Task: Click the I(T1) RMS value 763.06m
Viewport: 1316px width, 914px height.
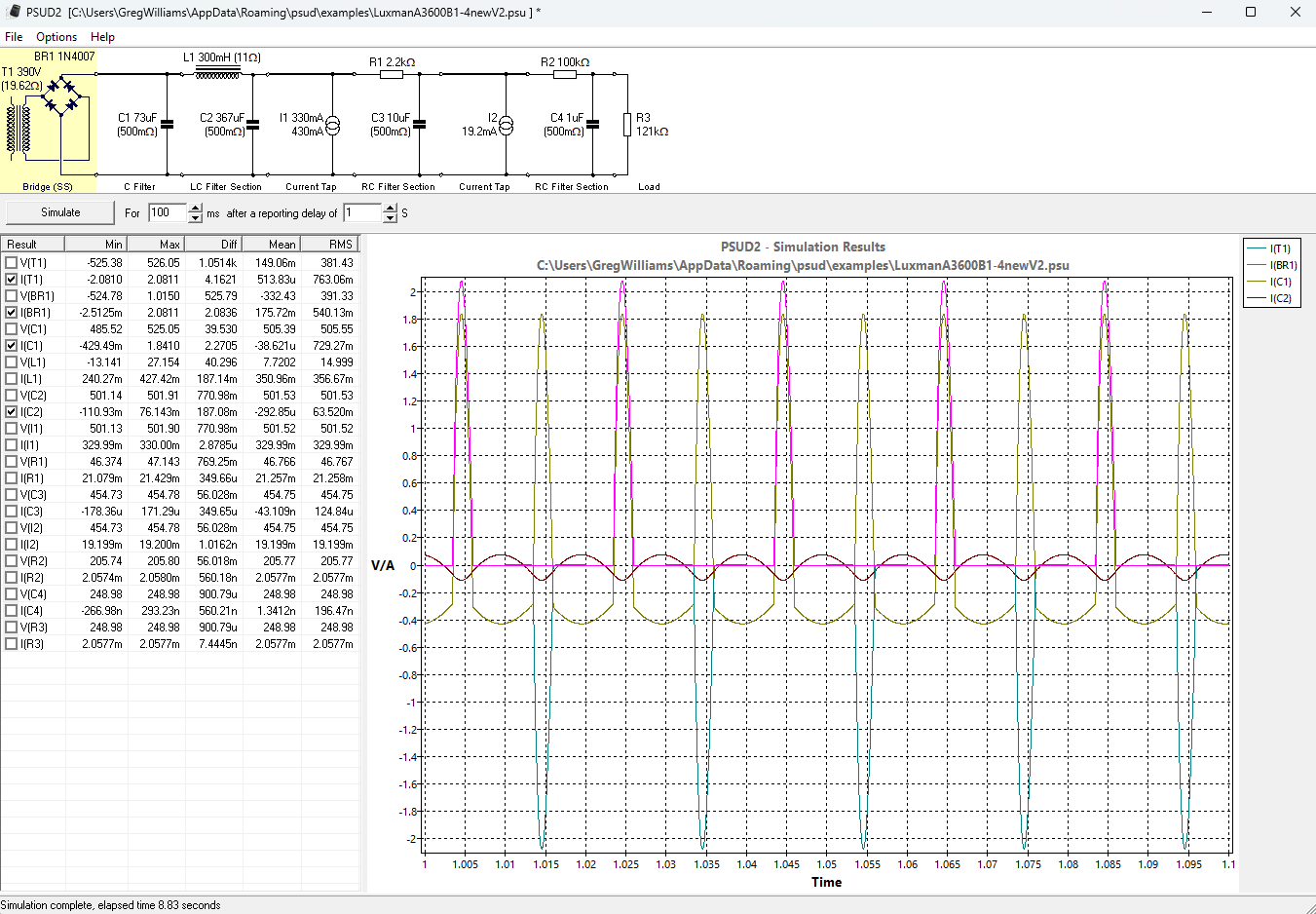Action: (x=333, y=280)
